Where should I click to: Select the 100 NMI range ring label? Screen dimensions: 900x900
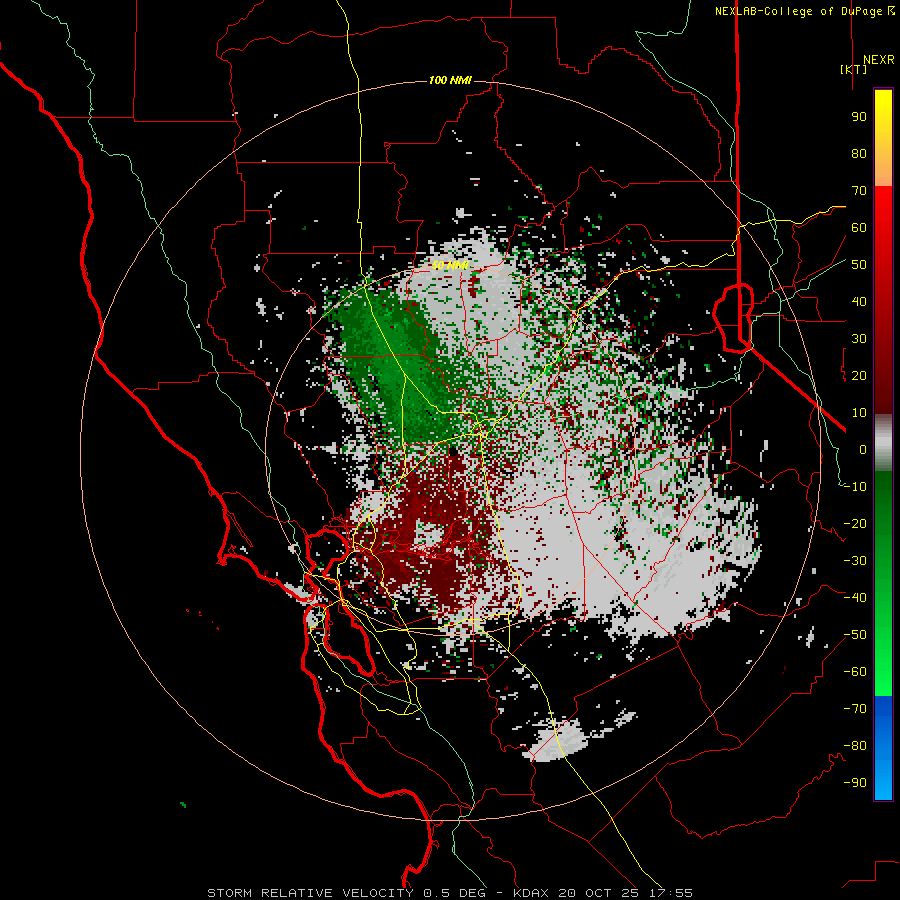point(450,80)
